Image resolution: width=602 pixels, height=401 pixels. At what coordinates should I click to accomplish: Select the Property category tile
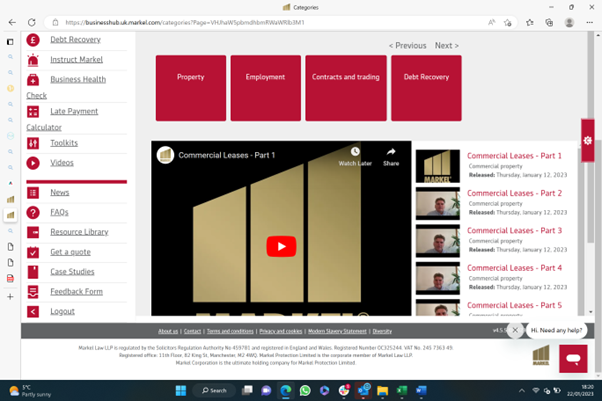(x=191, y=88)
